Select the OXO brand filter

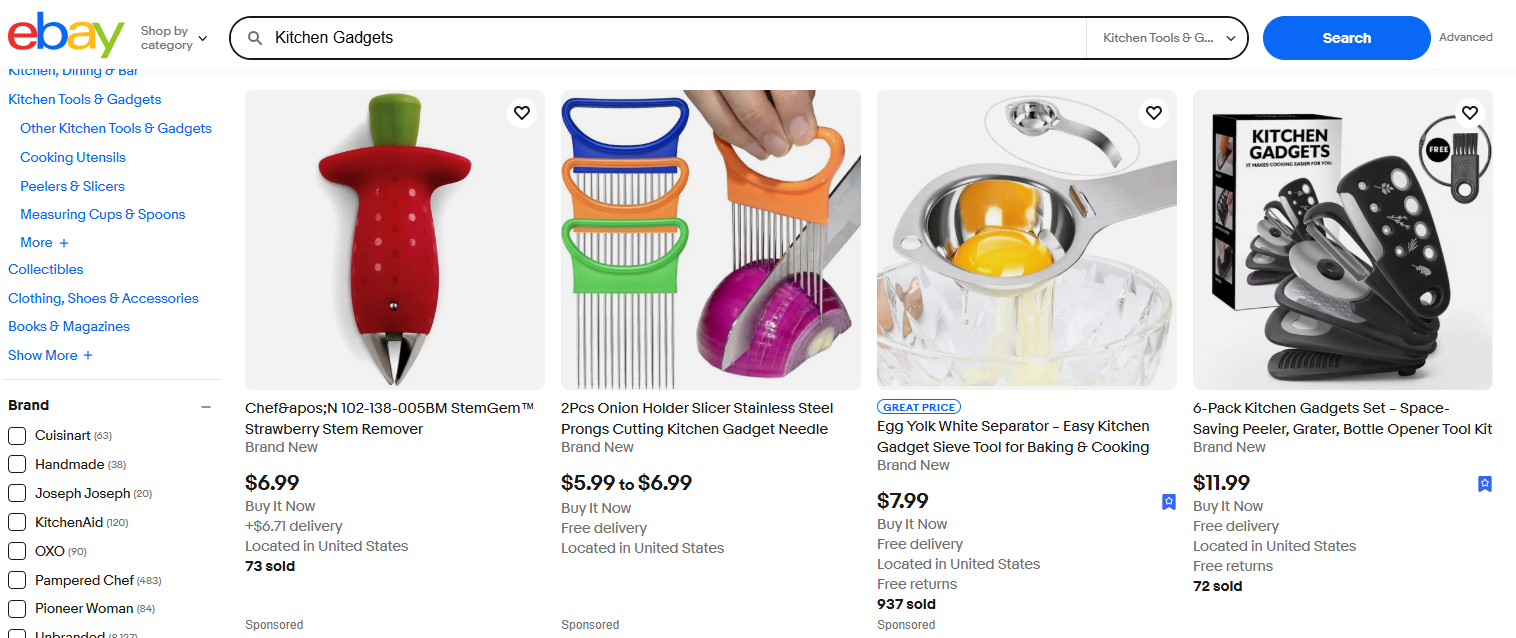[x=15, y=550]
